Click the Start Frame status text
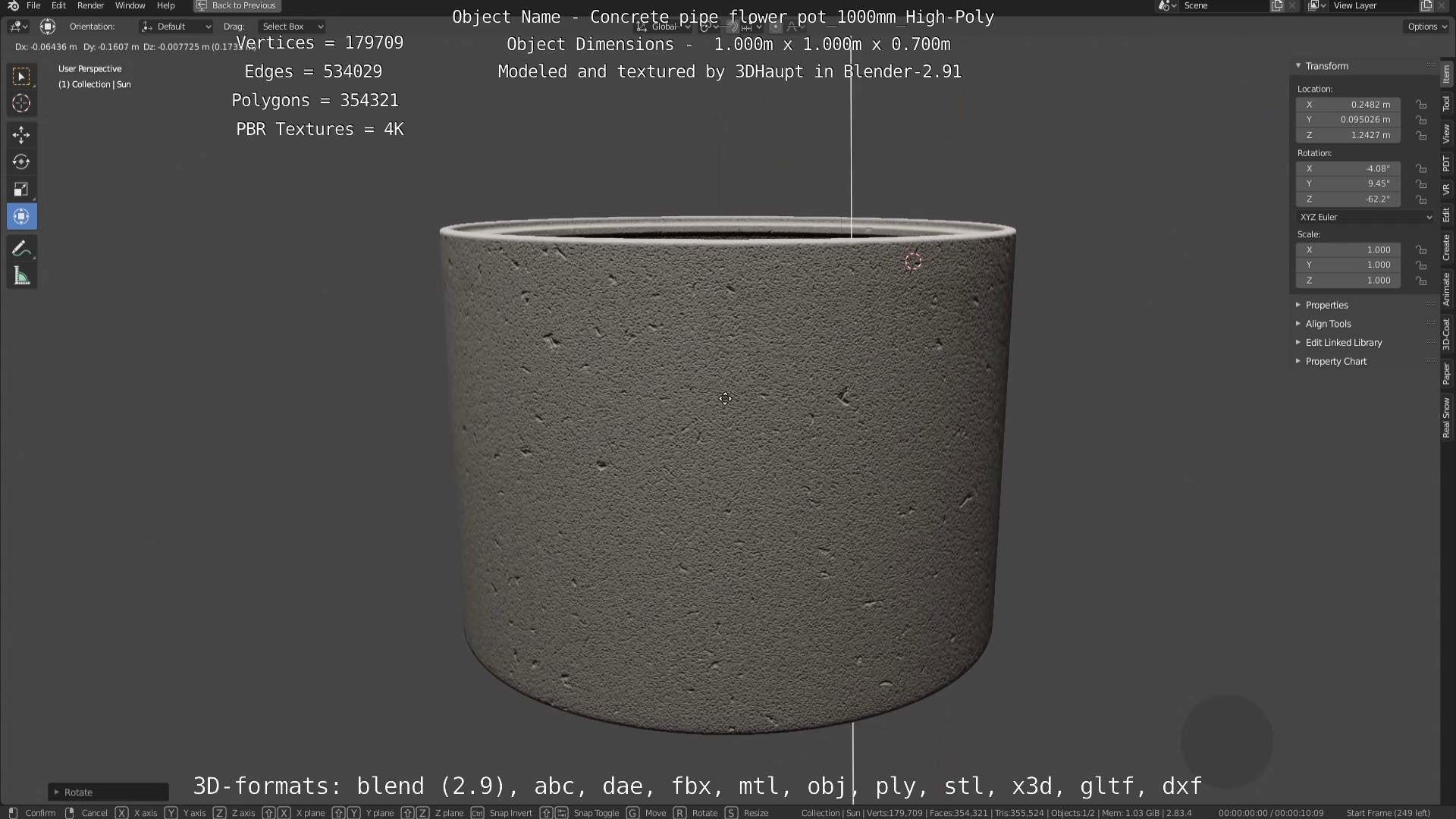 [x=1388, y=813]
